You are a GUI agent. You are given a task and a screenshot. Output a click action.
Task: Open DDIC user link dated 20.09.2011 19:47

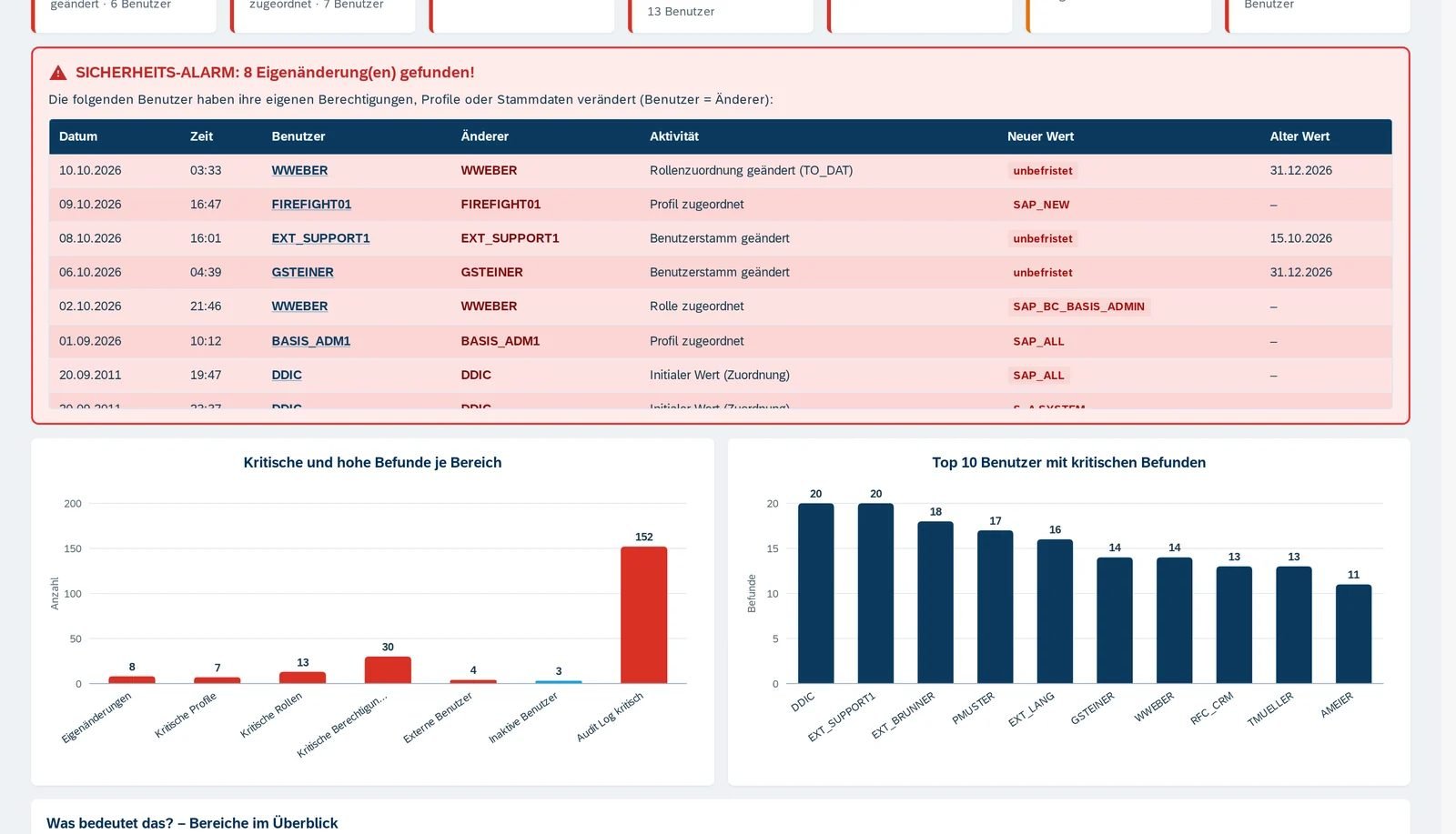287,375
